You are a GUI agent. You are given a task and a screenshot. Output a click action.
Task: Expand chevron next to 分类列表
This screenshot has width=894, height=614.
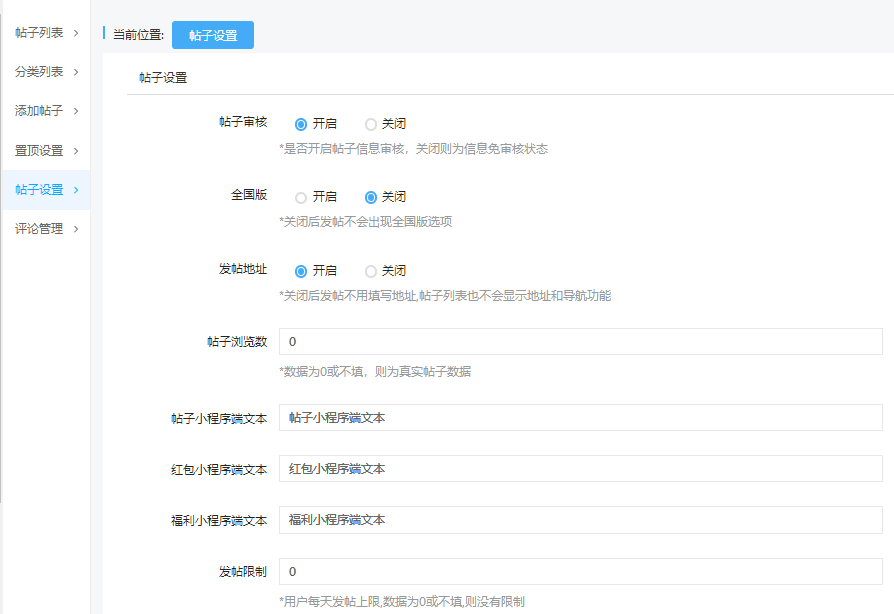tap(76, 72)
